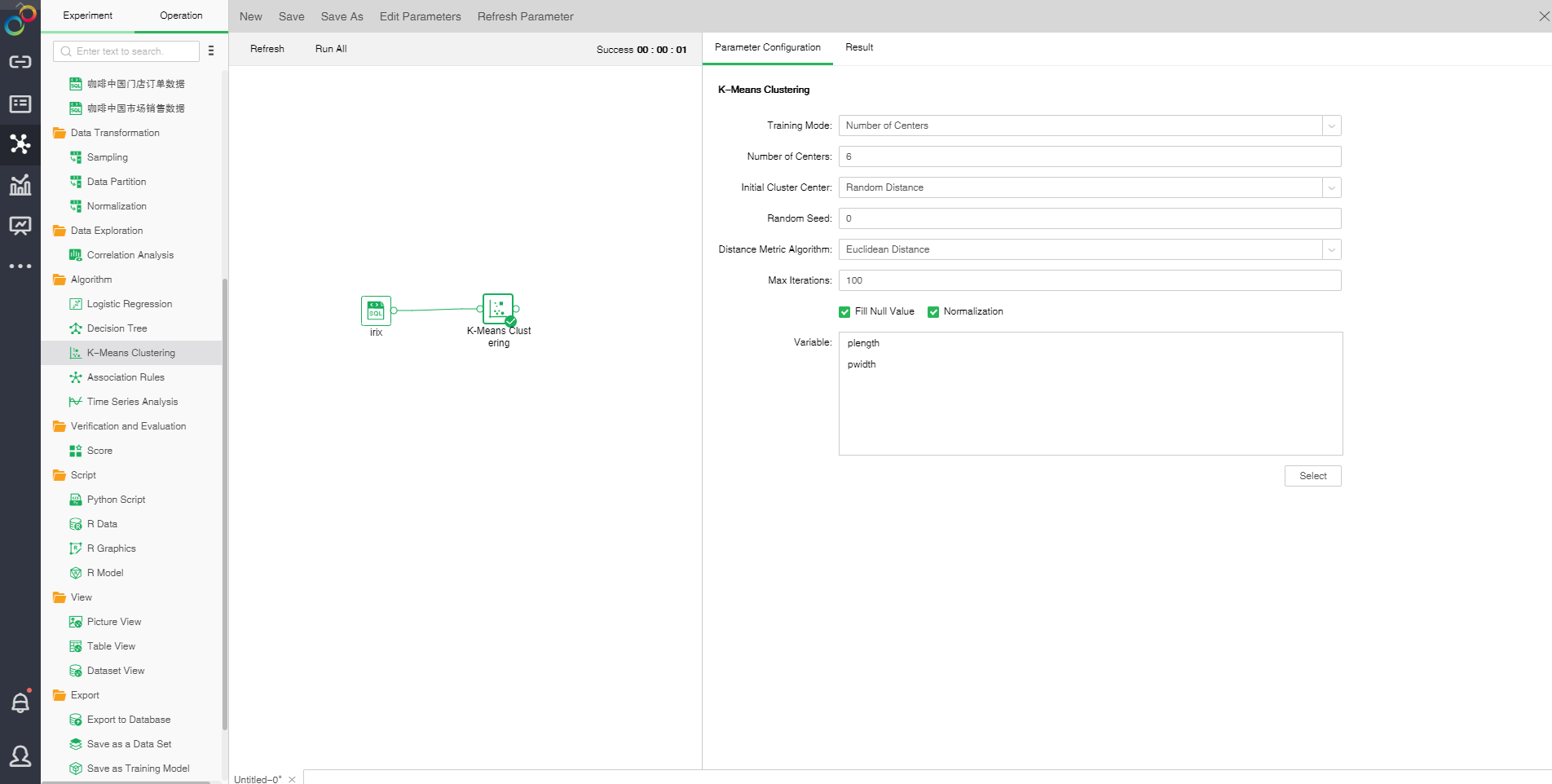Open the chart analysis sidebar icon
This screenshot has width=1552, height=784.
(x=20, y=185)
